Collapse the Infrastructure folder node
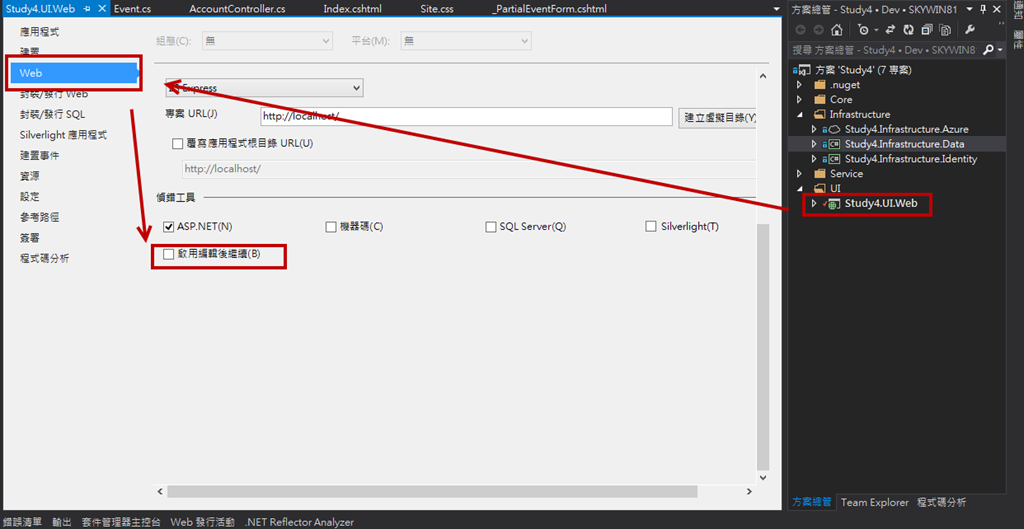 pyautogui.click(x=799, y=114)
